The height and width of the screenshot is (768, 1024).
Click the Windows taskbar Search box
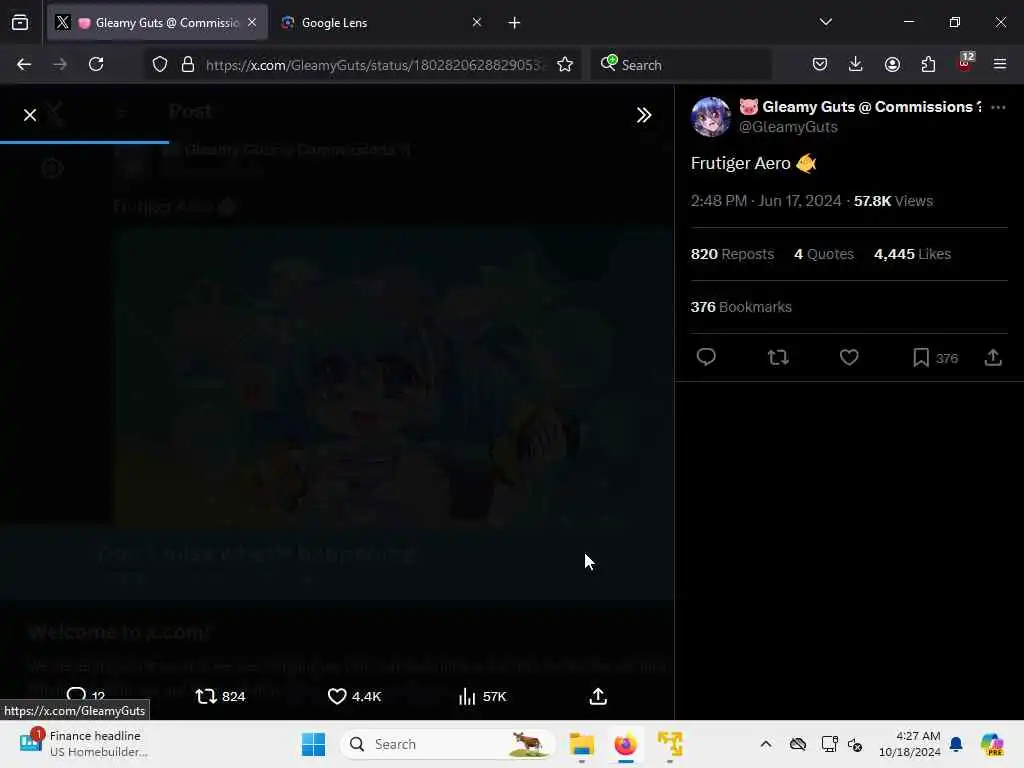[447, 744]
